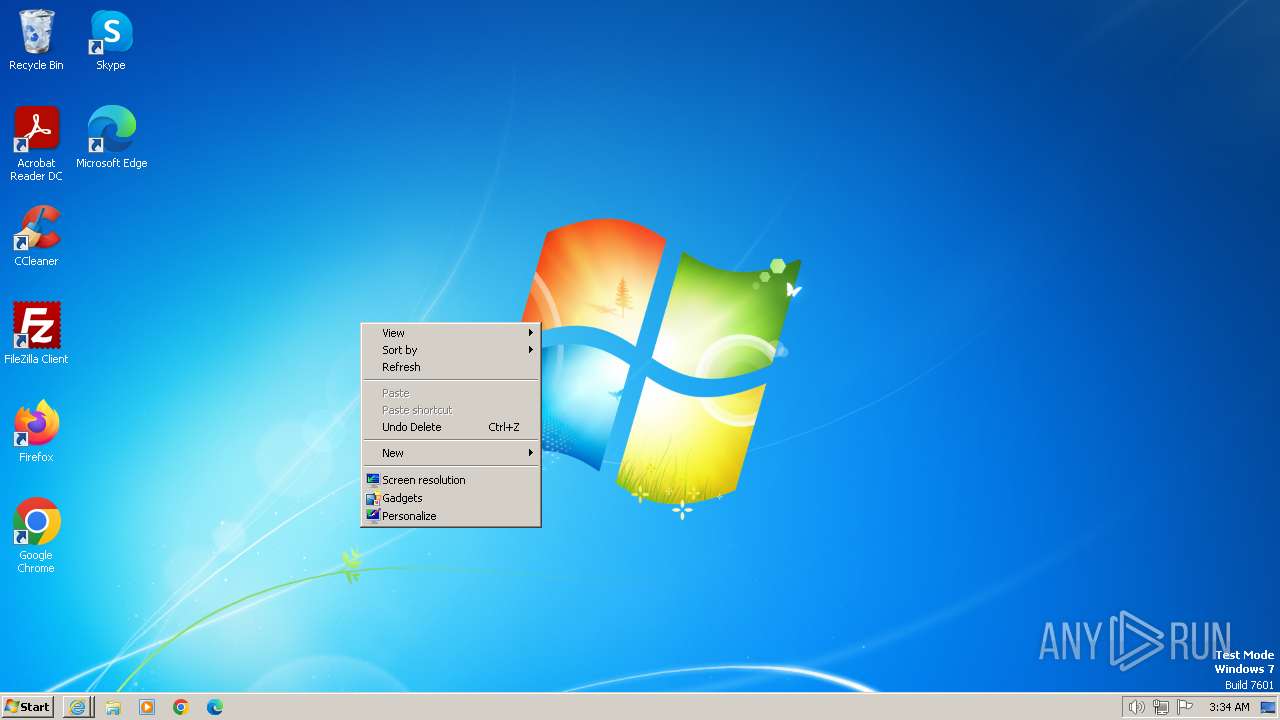Select the Skype desktop shortcut
Image resolution: width=1280 pixels, height=720 pixels.
[x=111, y=40]
